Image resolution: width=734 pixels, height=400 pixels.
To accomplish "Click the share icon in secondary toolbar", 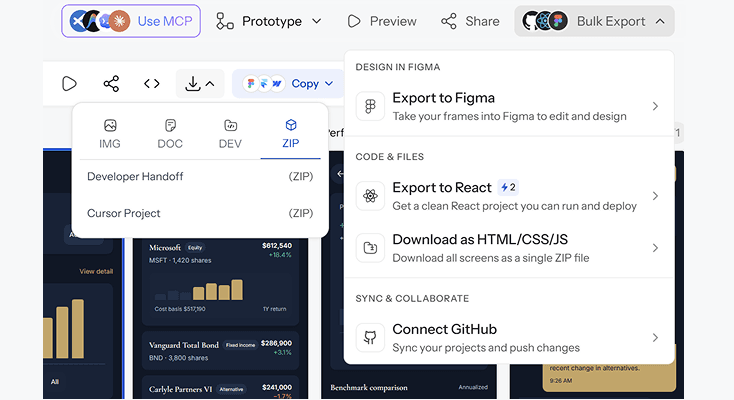I will [x=111, y=84].
